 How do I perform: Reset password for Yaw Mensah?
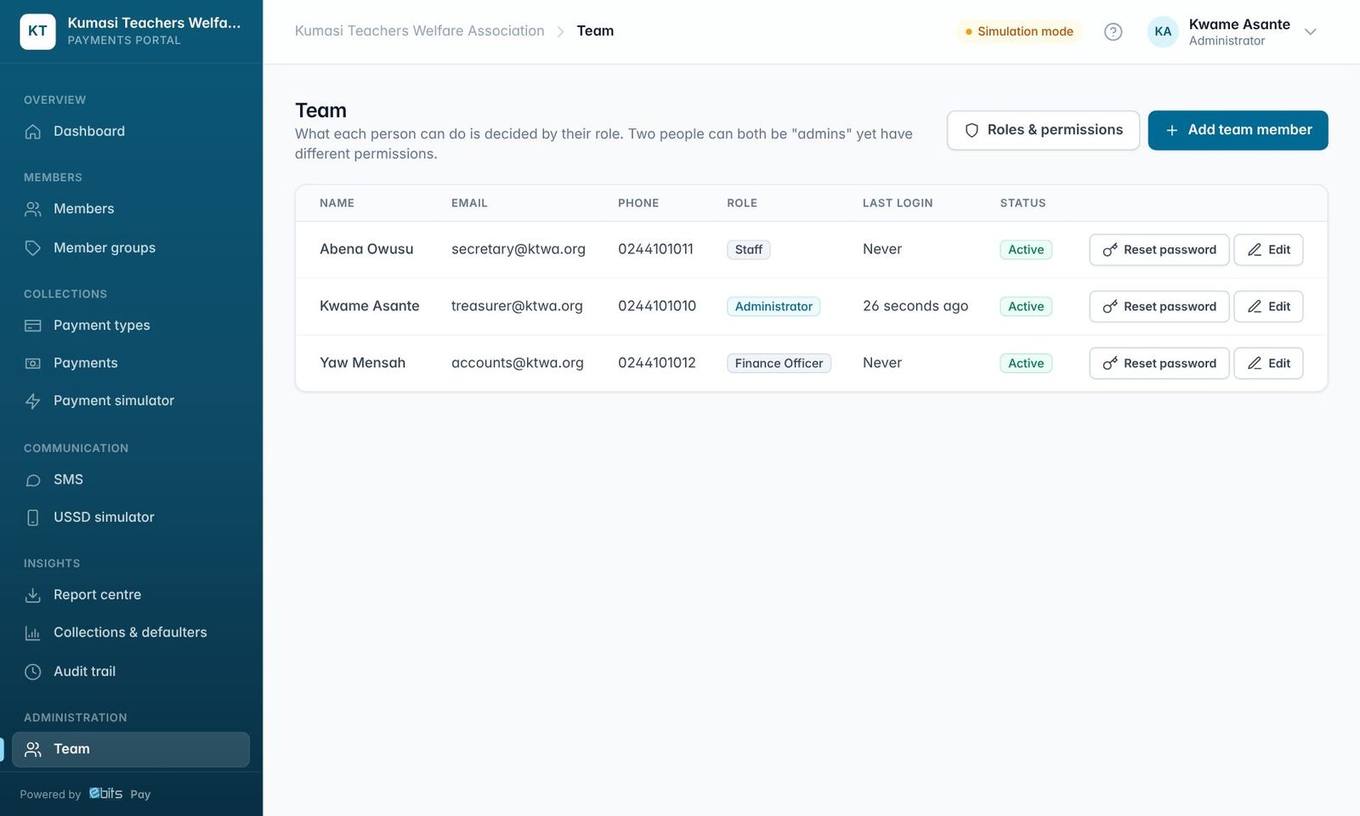[x=1159, y=363]
